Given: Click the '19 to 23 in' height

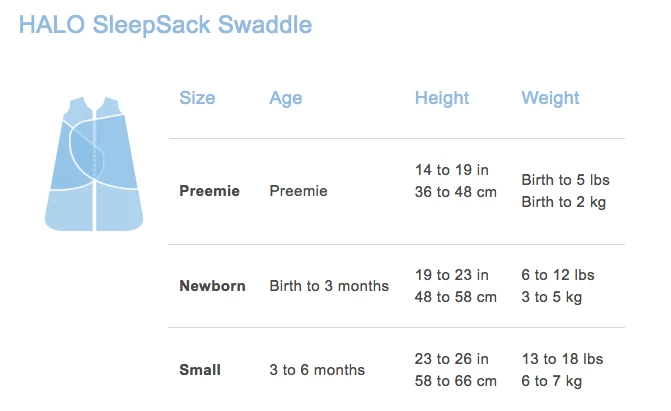Looking at the screenshot, I should point(451,275).
